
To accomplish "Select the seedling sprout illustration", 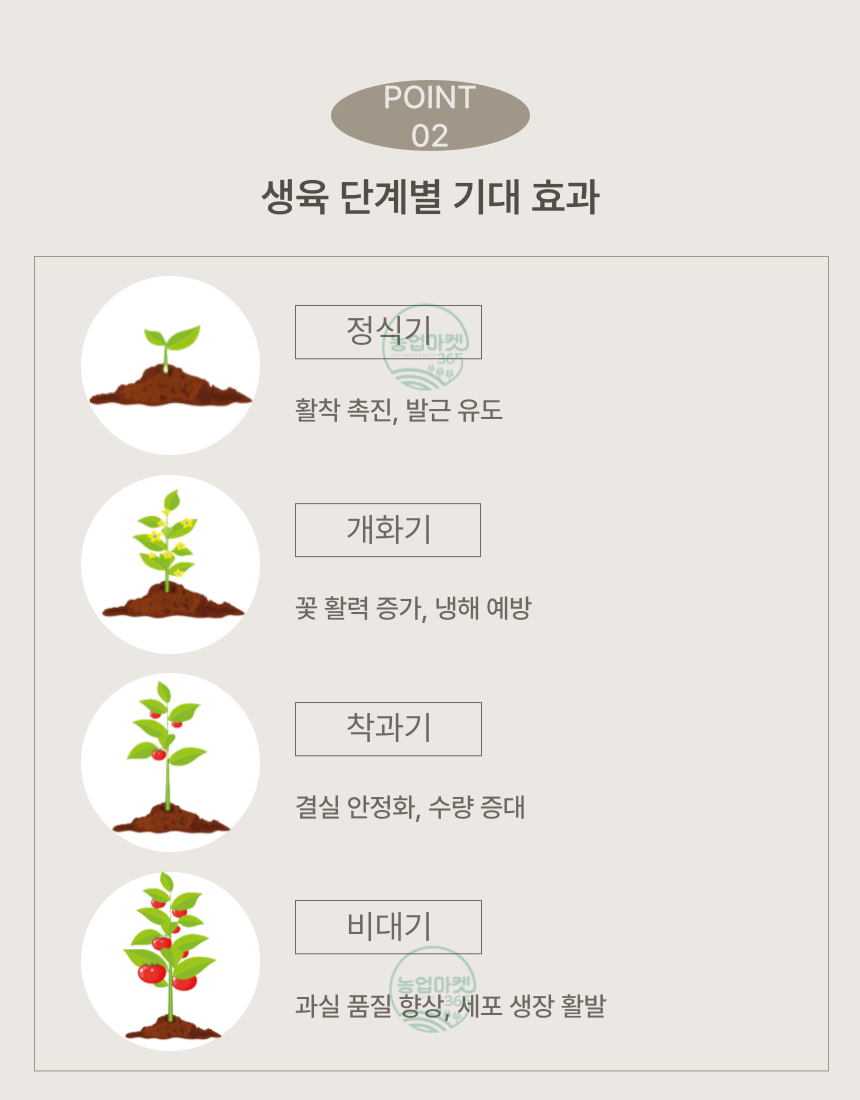I will point(170,365).
